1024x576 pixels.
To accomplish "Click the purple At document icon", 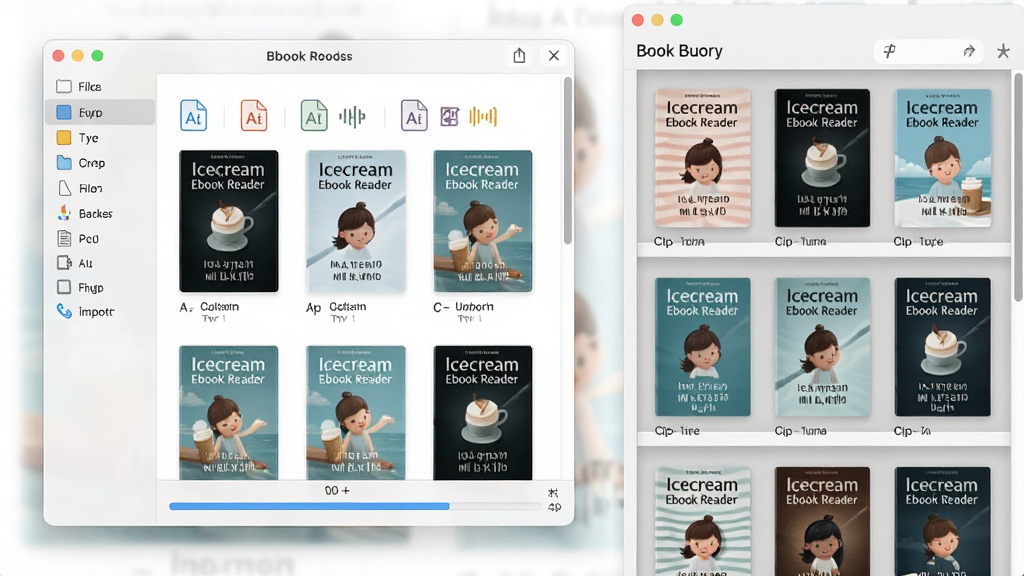I will (414, 116).
